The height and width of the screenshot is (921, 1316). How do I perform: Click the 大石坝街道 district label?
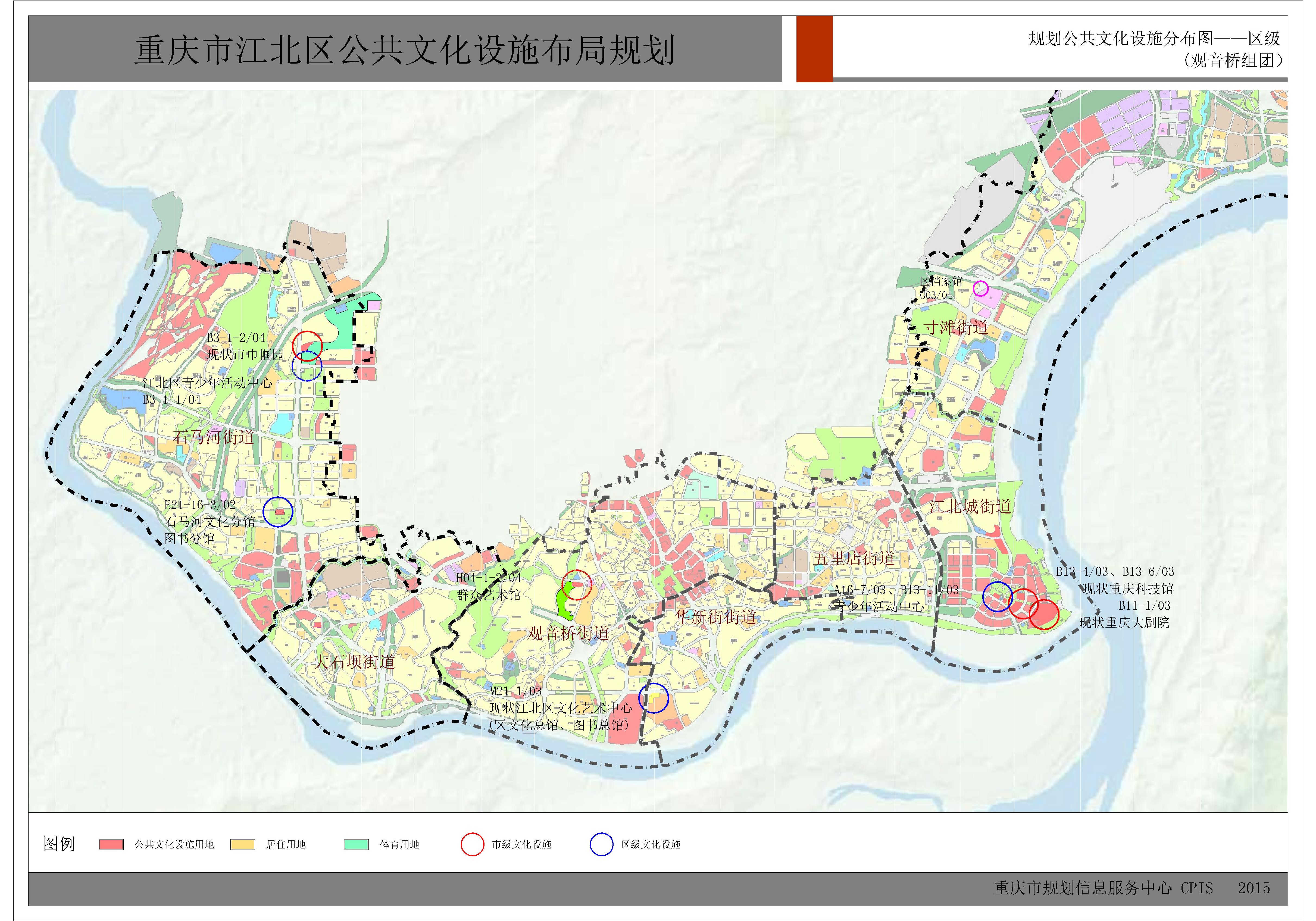tap(355, 662)
